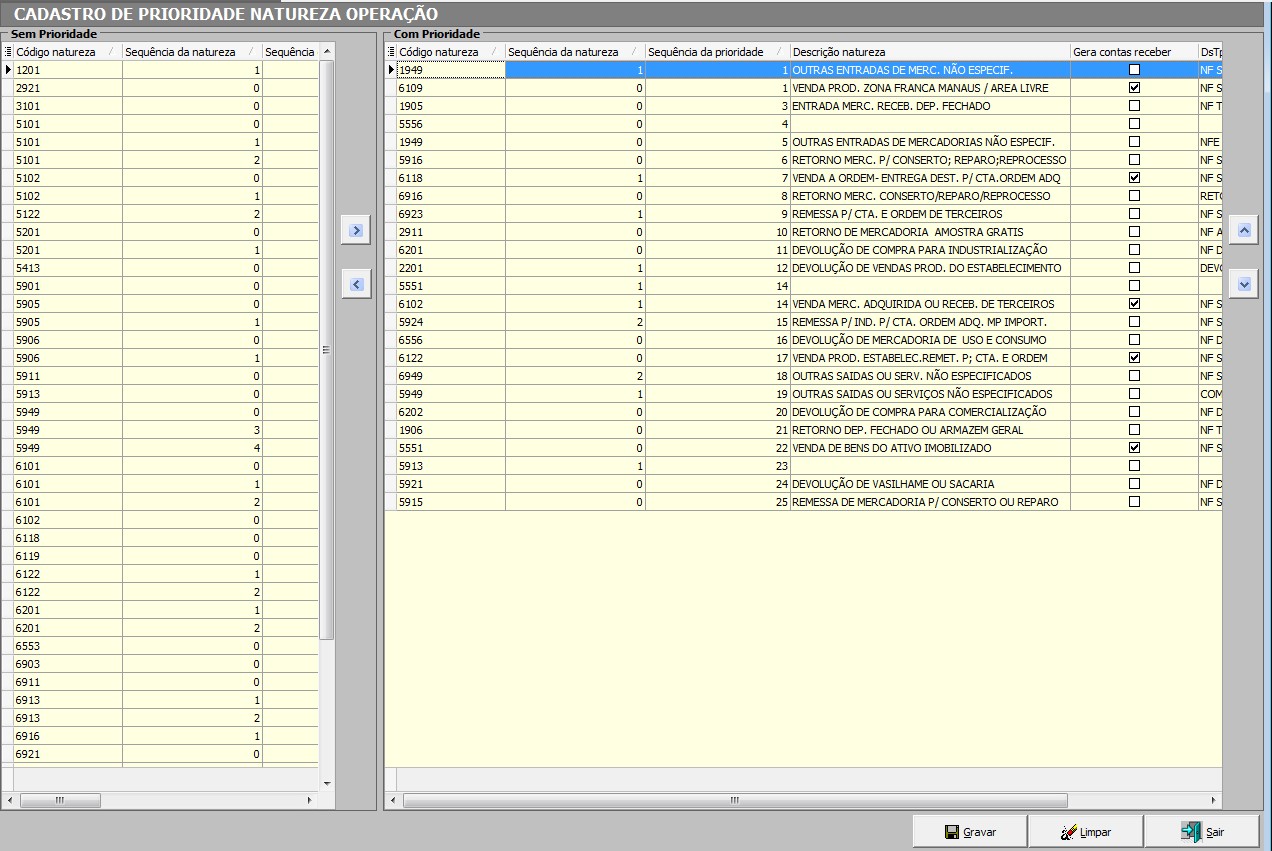This screenshot has height=851, width=1272.
Task: Click the move right arrow button
Action: (x=355, y=231)
